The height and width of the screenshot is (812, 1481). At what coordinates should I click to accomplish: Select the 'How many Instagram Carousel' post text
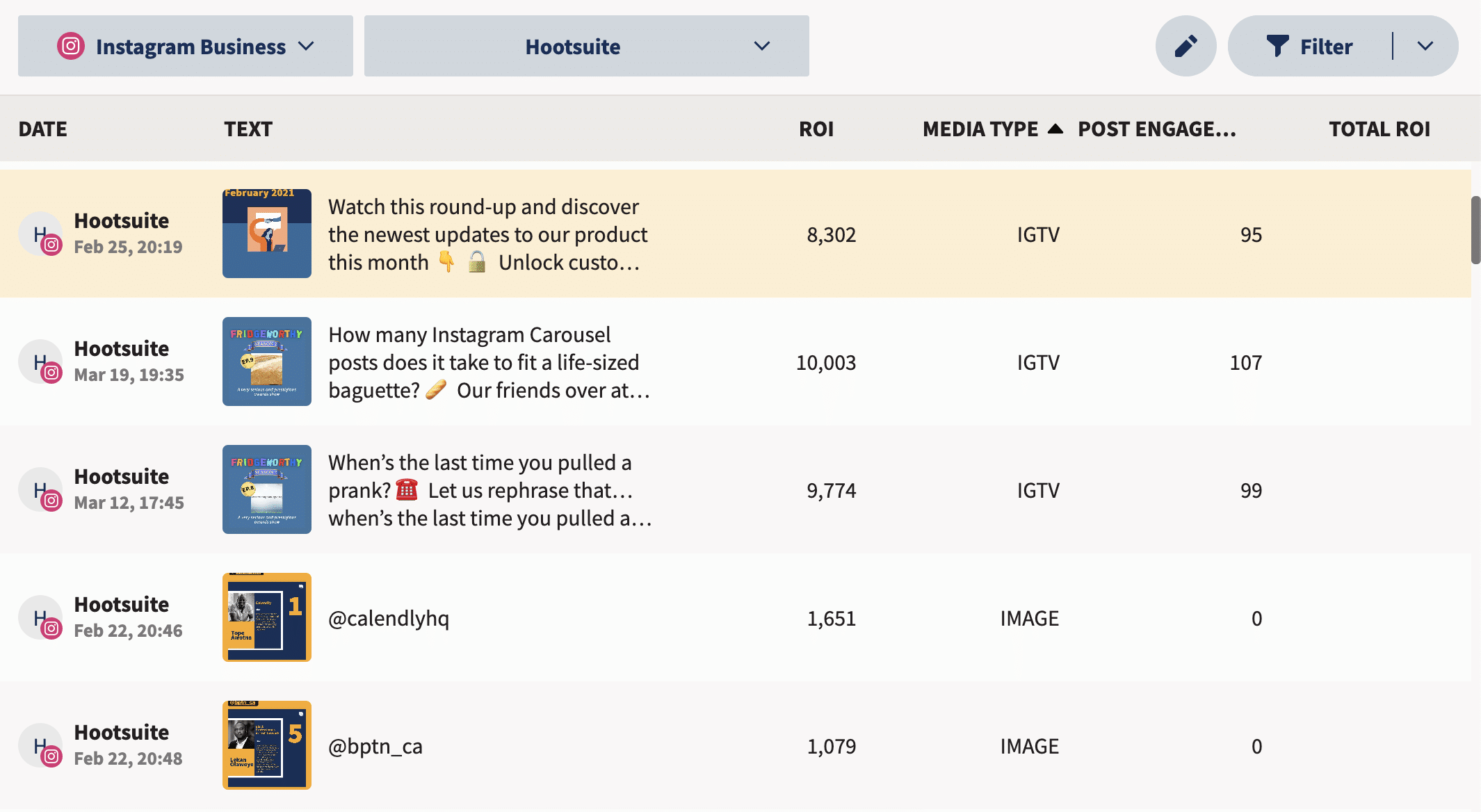point(489,362)
